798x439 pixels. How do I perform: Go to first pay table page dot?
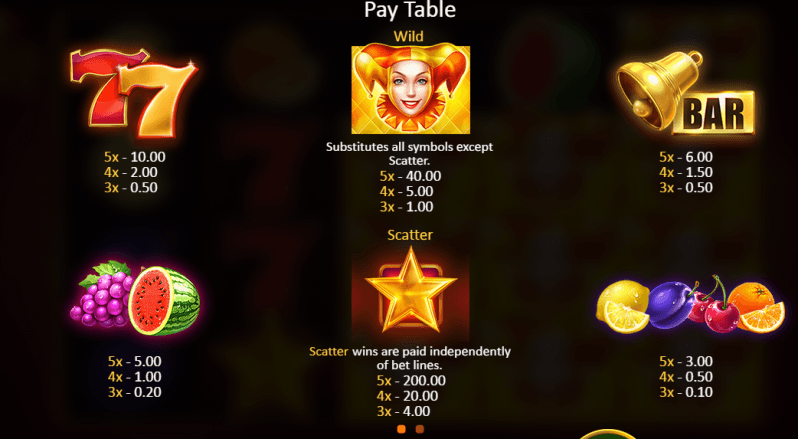401,429
